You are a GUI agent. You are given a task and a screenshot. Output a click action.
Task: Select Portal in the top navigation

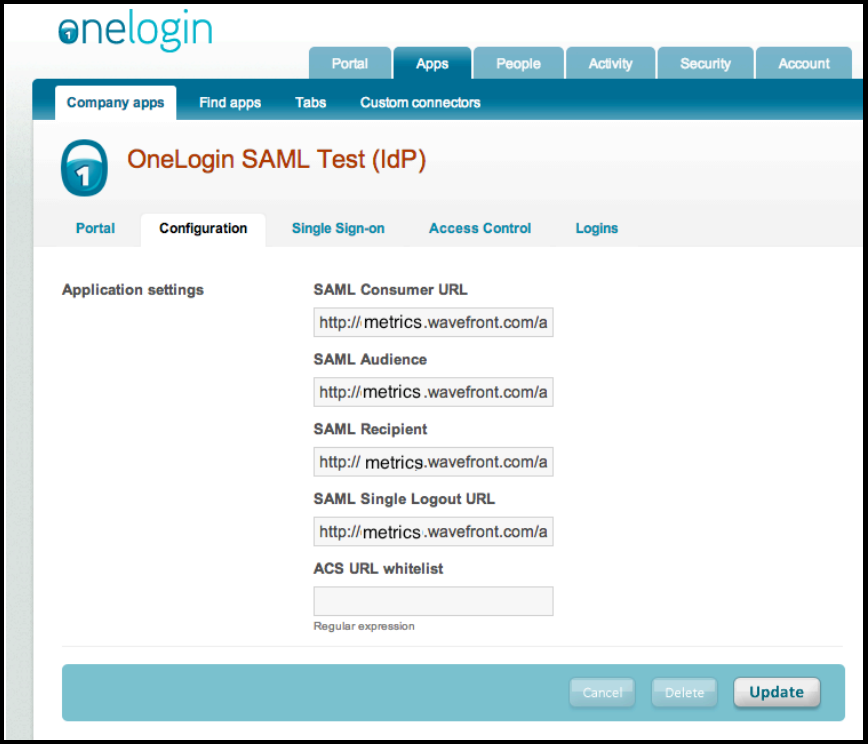click(349, 62)
